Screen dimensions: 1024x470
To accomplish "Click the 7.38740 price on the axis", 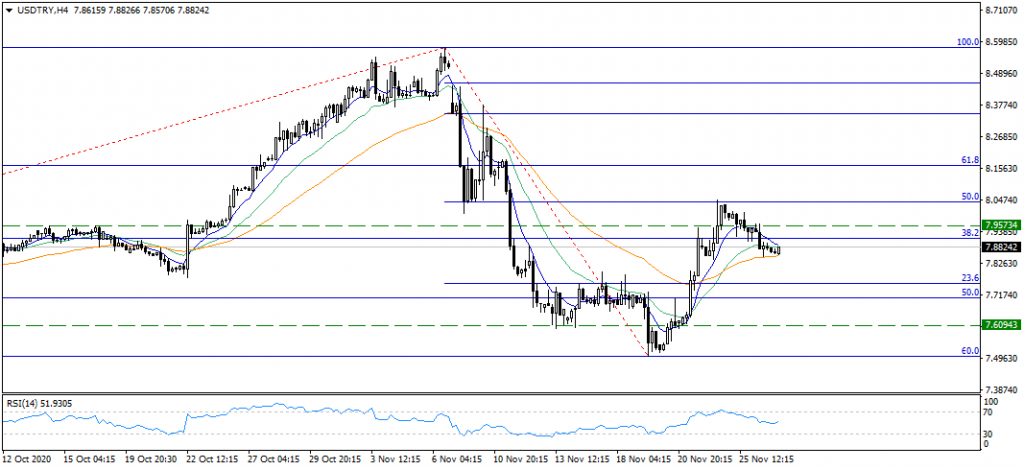I will (1001, 390).
